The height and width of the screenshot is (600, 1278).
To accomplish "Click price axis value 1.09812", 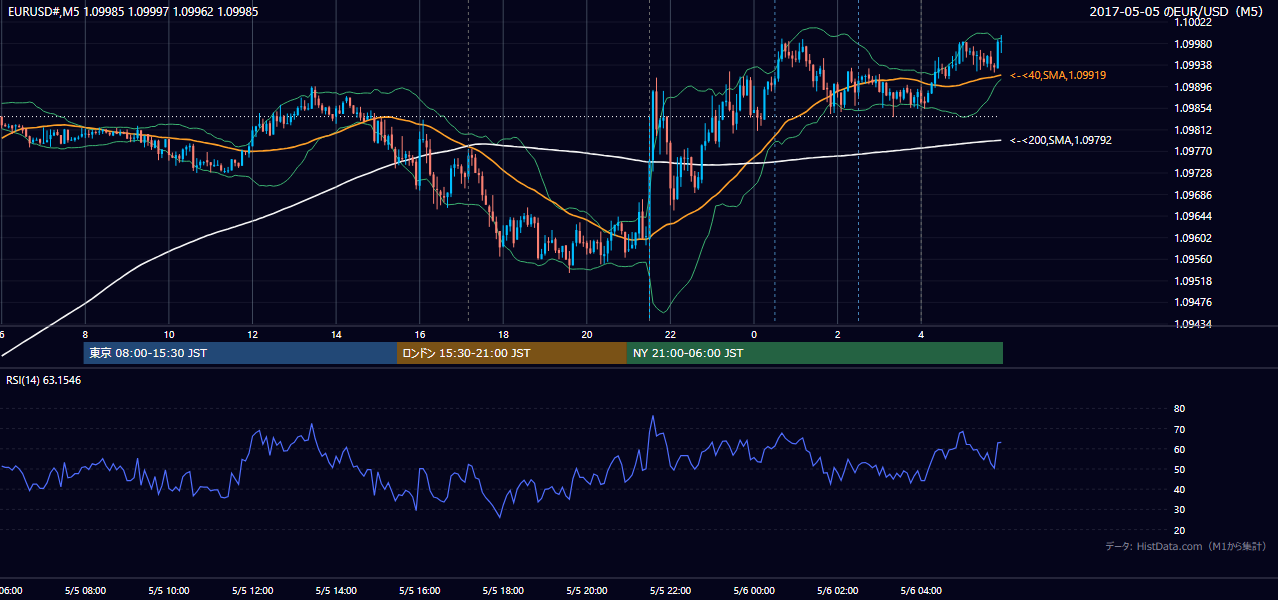I will [1194, 130].
